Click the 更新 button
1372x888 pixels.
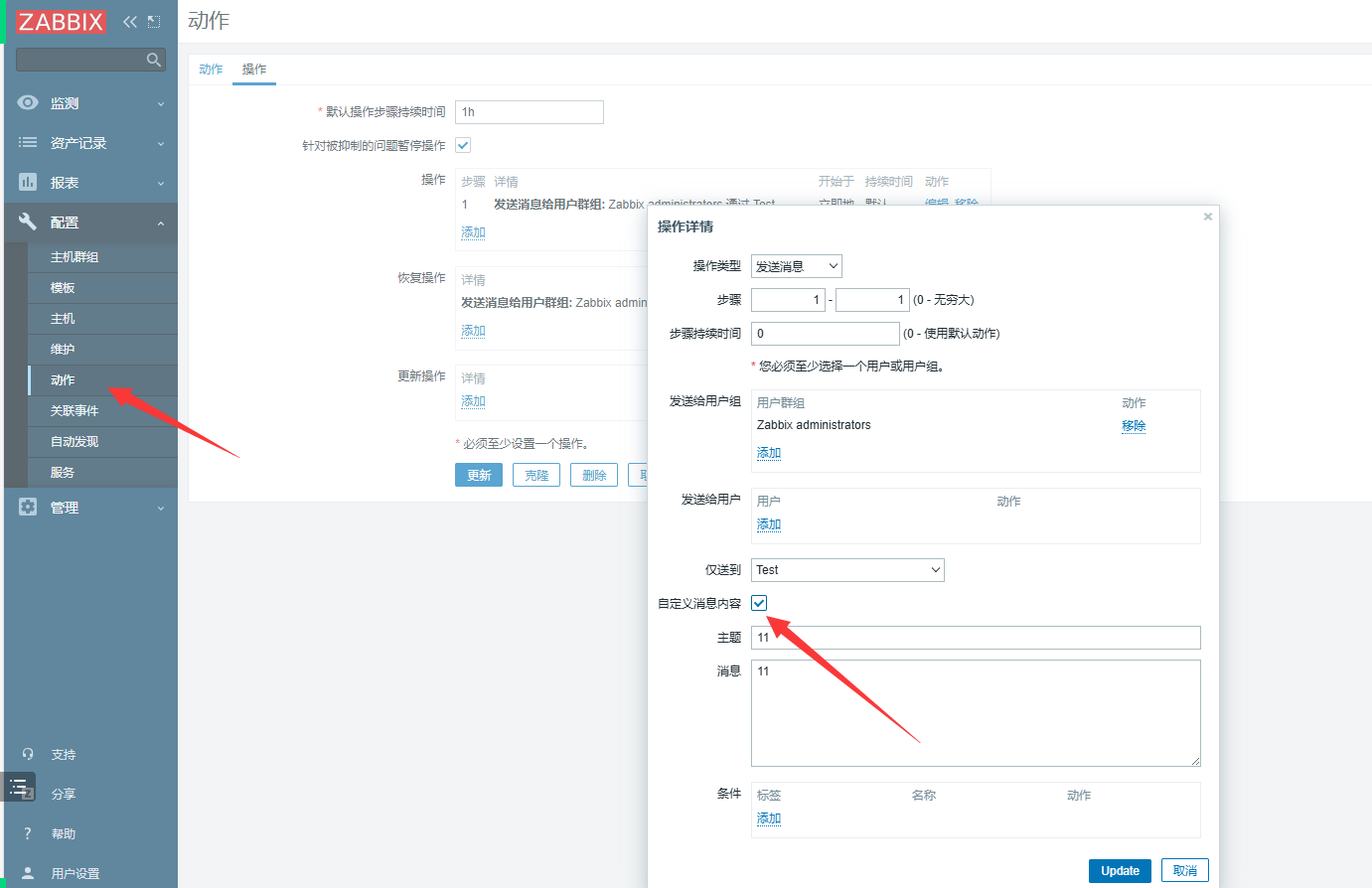click(479, 475)
